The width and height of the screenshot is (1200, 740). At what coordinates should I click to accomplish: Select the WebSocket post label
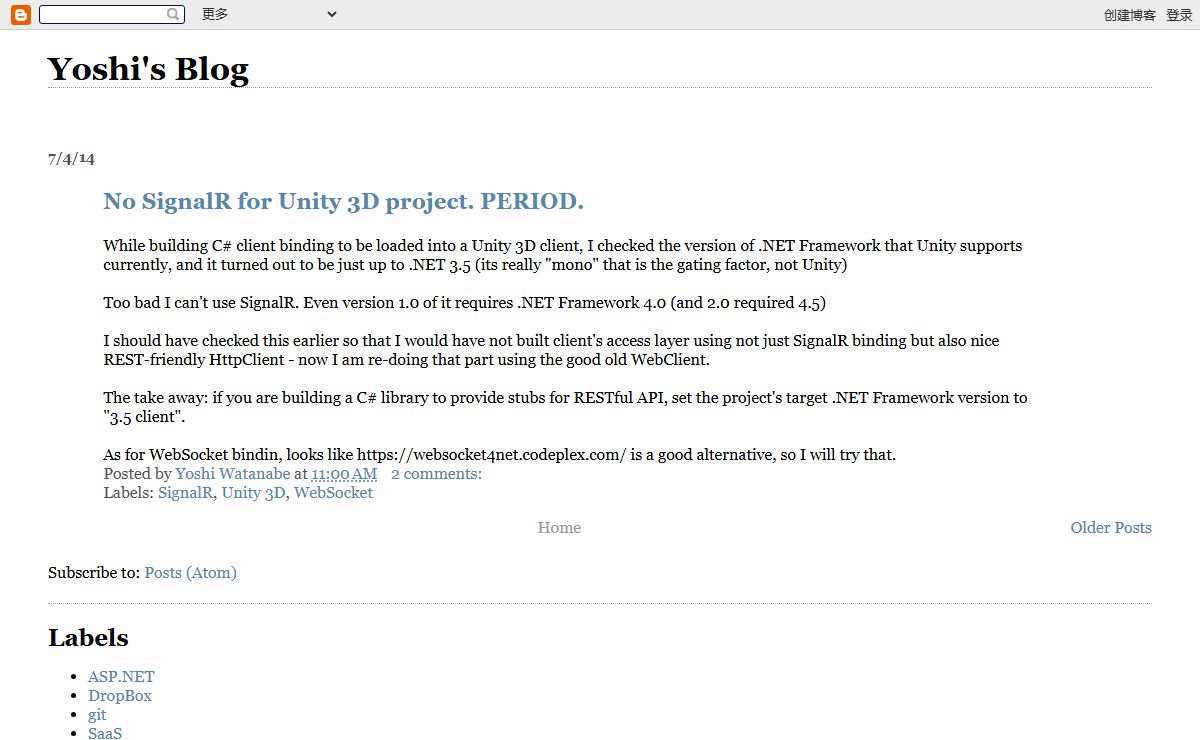(333, 493)
